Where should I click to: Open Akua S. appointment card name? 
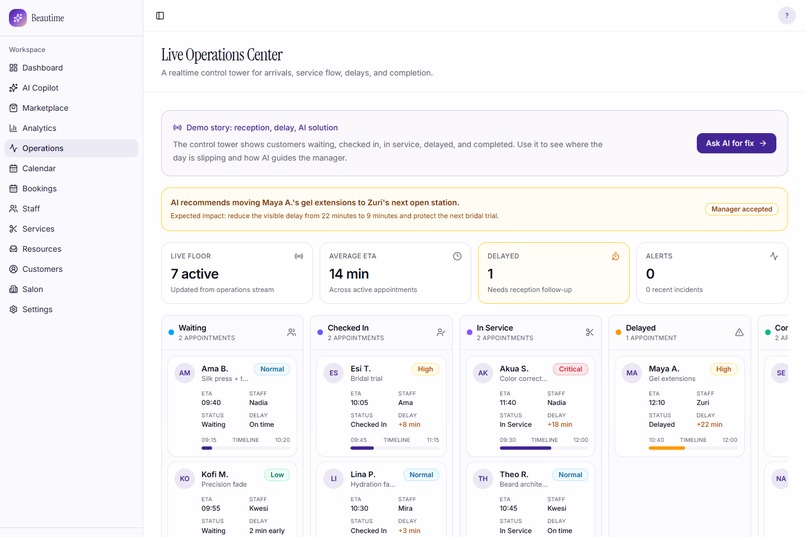click(514, 368)
